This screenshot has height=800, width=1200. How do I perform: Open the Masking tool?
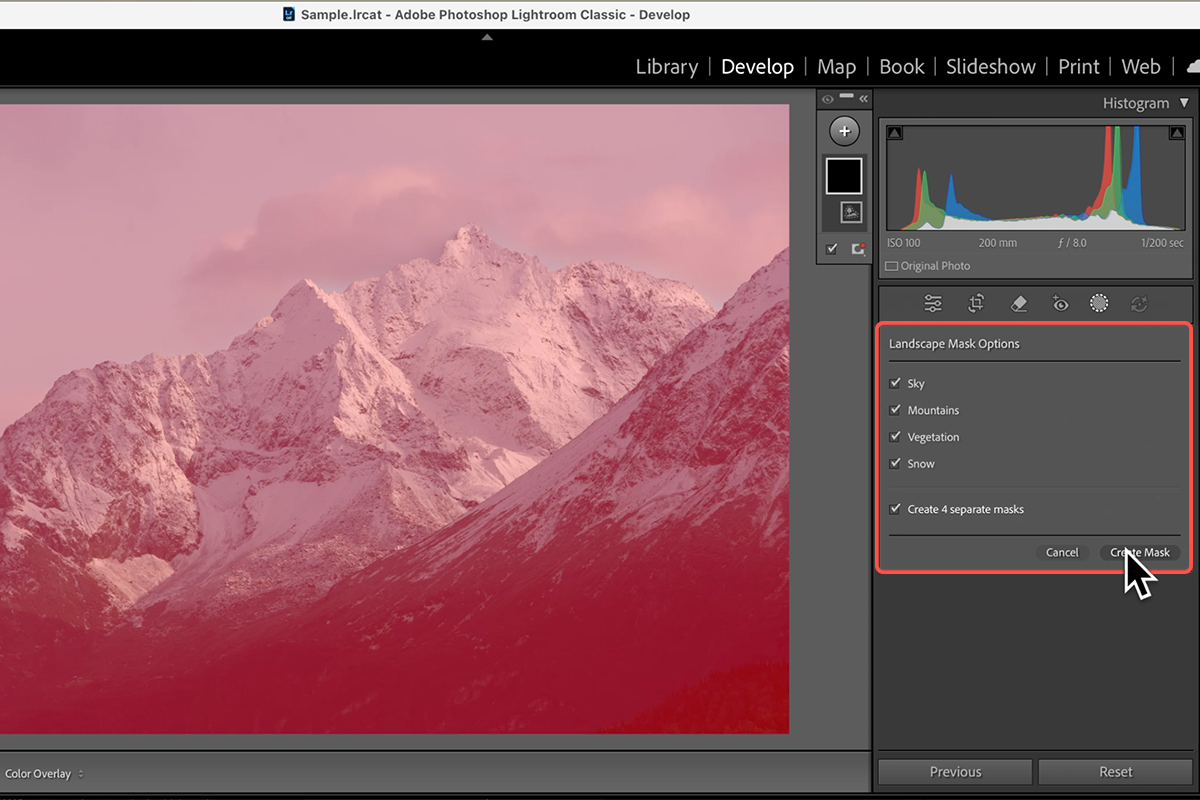(1099, 303)
